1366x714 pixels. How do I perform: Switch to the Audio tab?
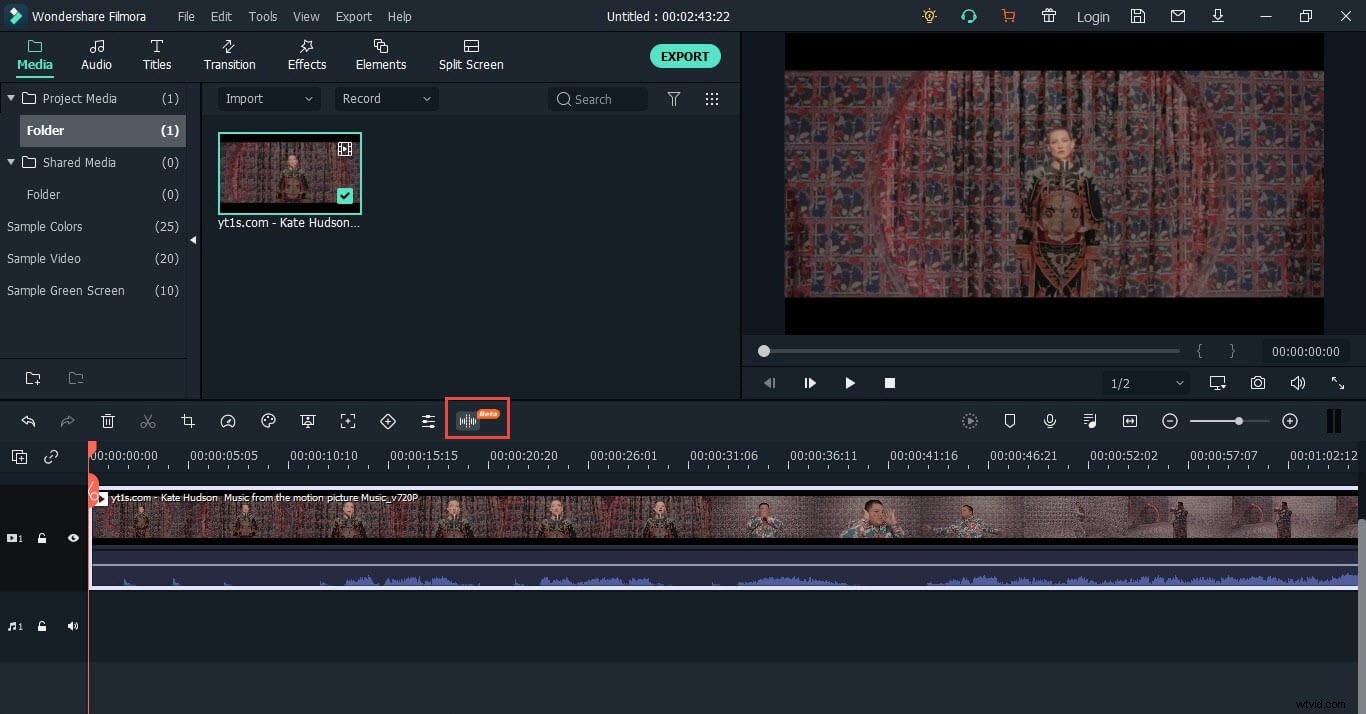tap(96, 55)
